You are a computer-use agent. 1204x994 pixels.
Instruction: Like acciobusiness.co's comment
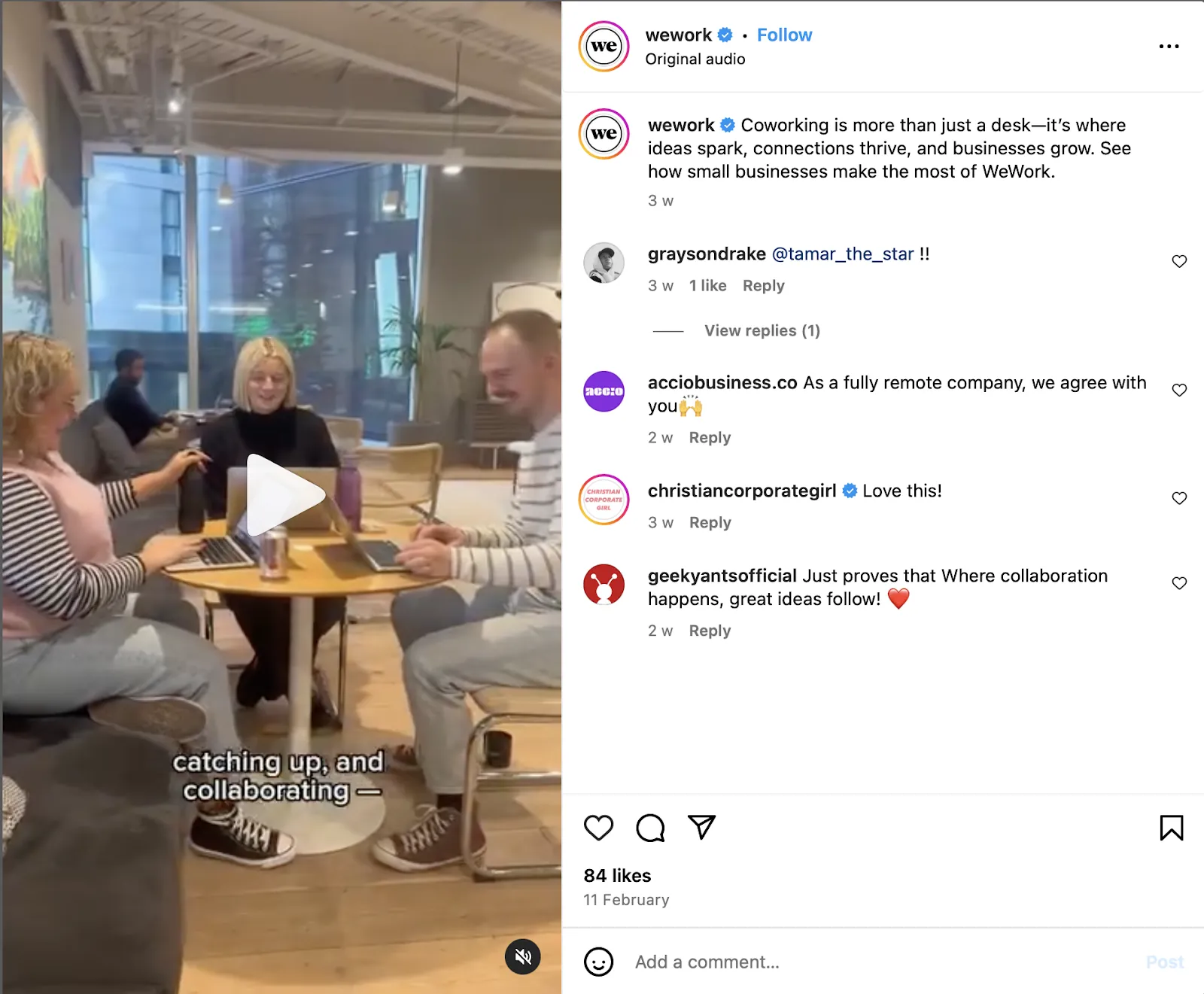1179,390
